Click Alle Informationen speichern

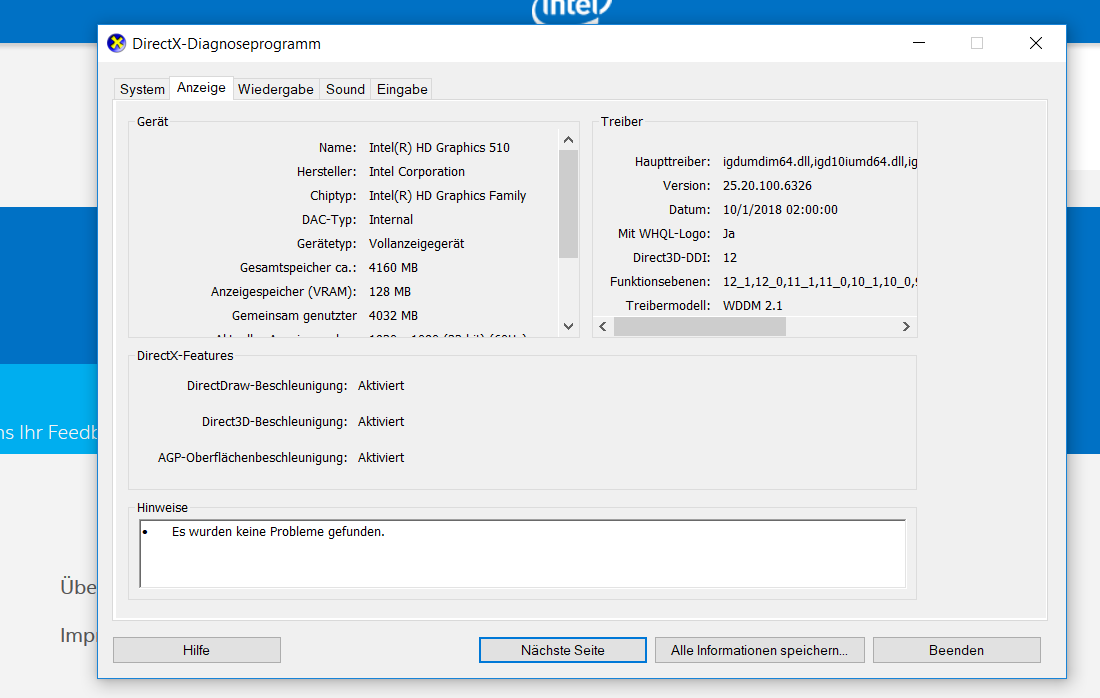click(759, 650)
